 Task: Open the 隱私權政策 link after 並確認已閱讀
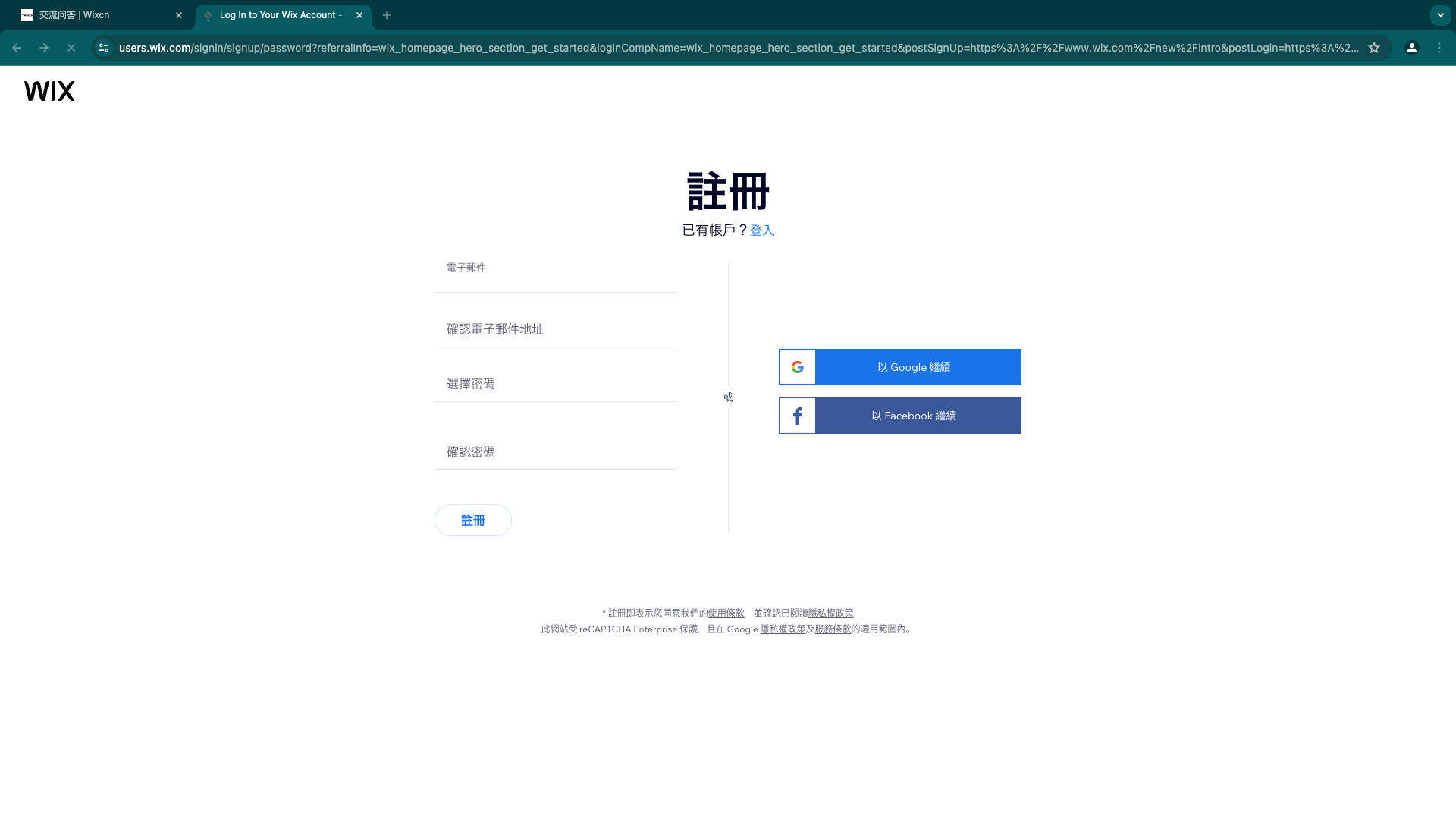tap(830, 613)
